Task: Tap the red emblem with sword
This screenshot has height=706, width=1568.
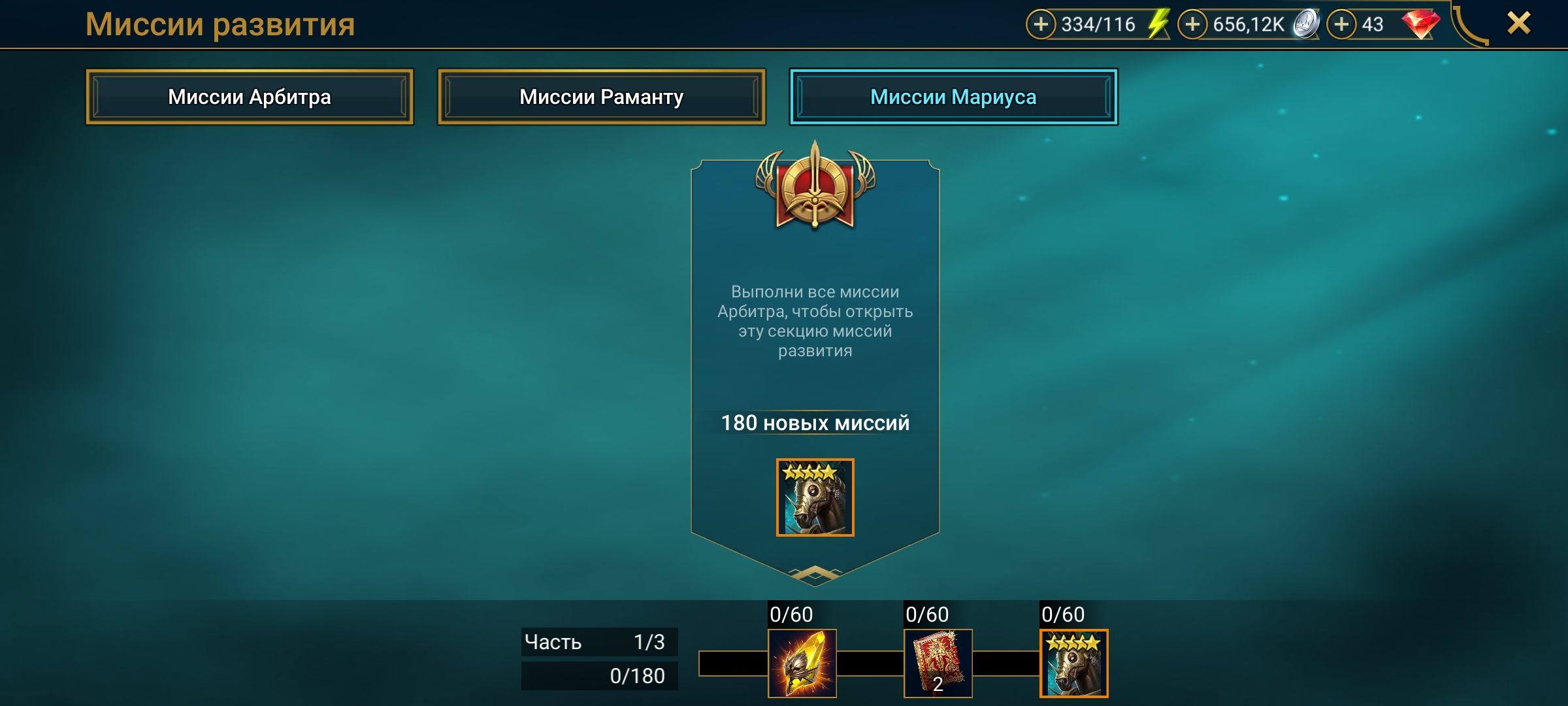Action: [x=815, y=186]
